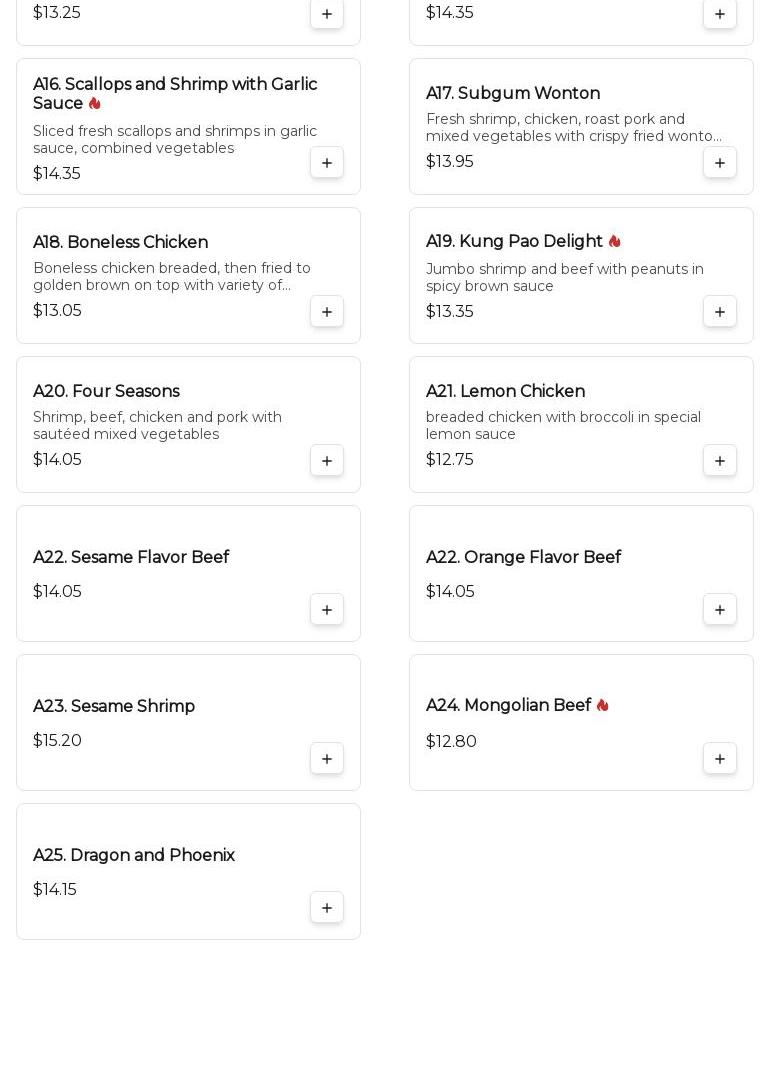Add A23 Sesame Shrimp to order
The image size is (770, 1086).
click(x=327, y=759)
